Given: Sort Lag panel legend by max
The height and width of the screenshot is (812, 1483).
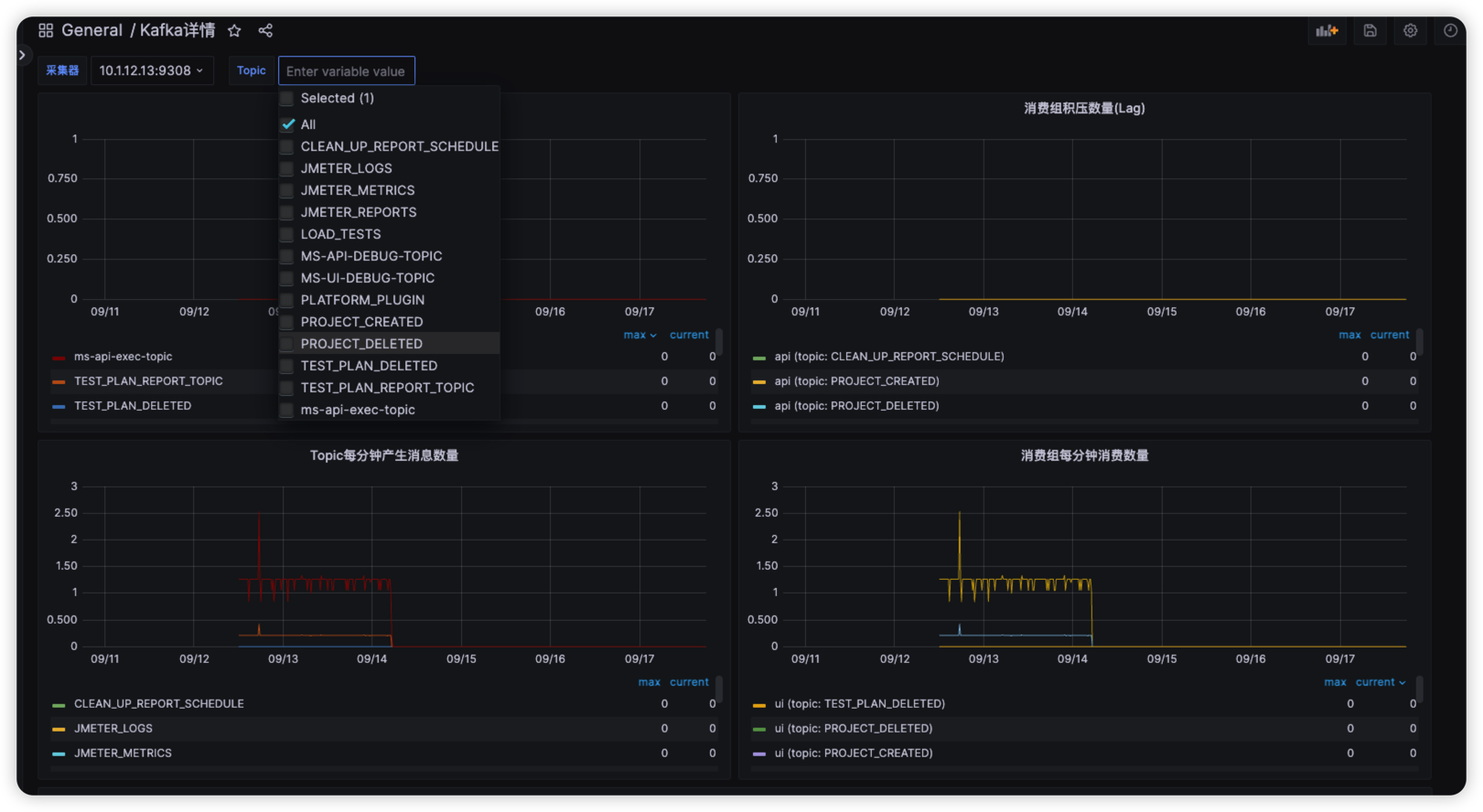Looking at the screenshot, I should (1349, 335).
